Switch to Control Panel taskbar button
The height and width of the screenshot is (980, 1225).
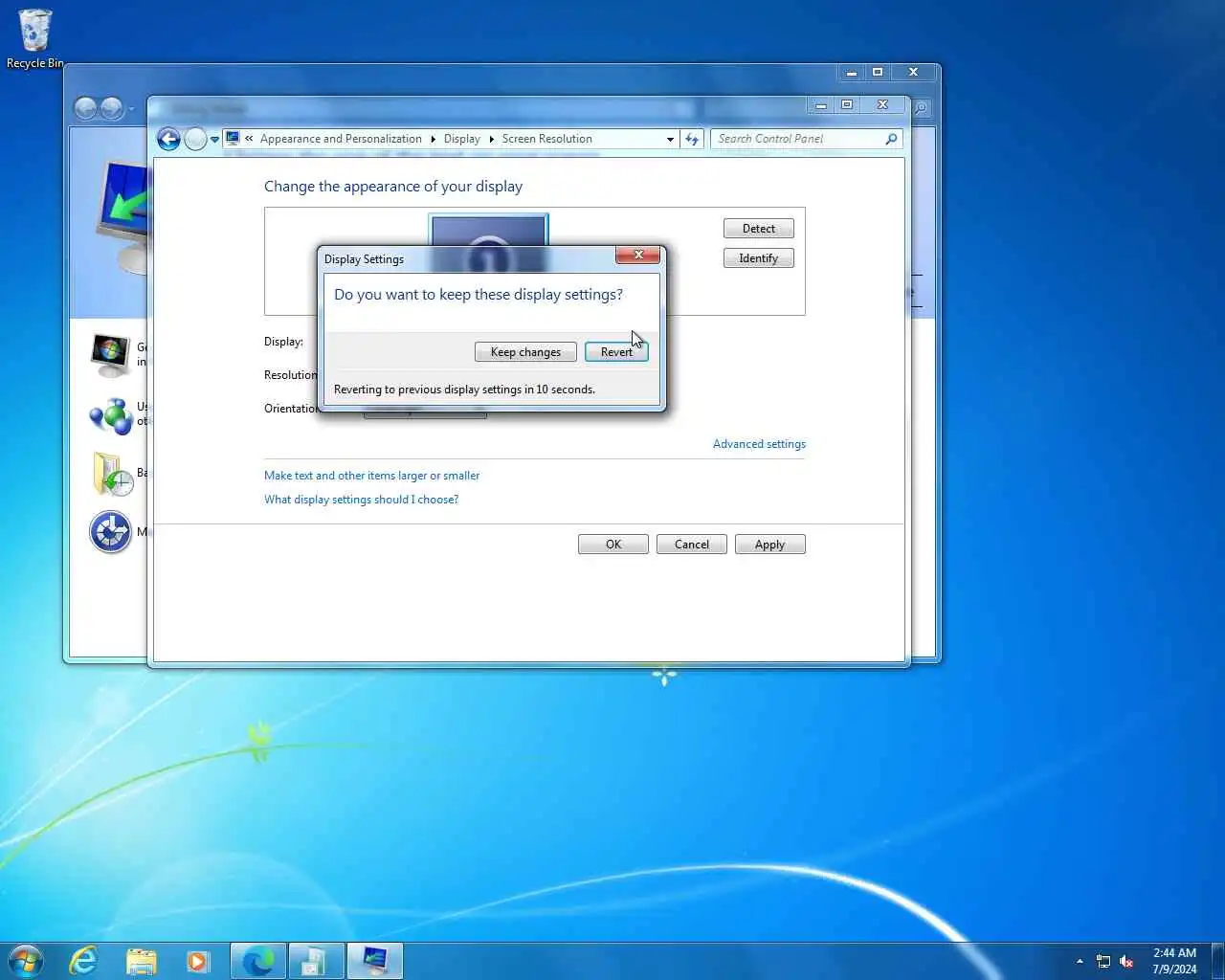click(x=374, y=961)
